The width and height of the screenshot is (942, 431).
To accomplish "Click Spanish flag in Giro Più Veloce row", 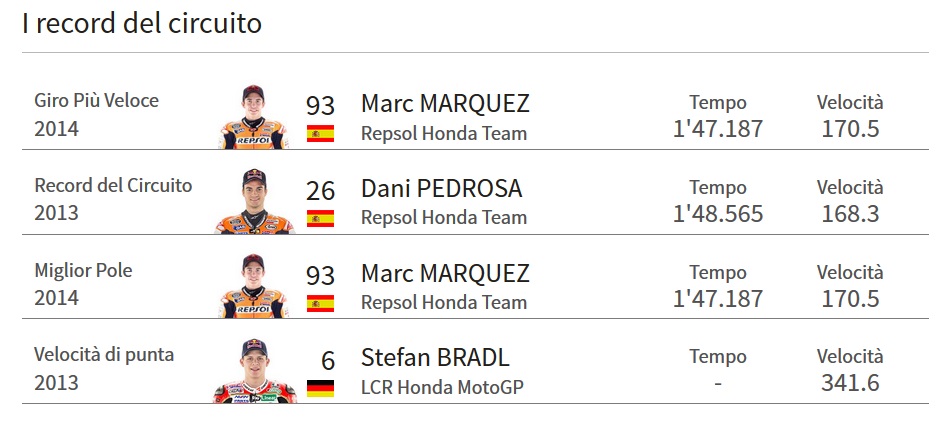I will coord(320,133).
